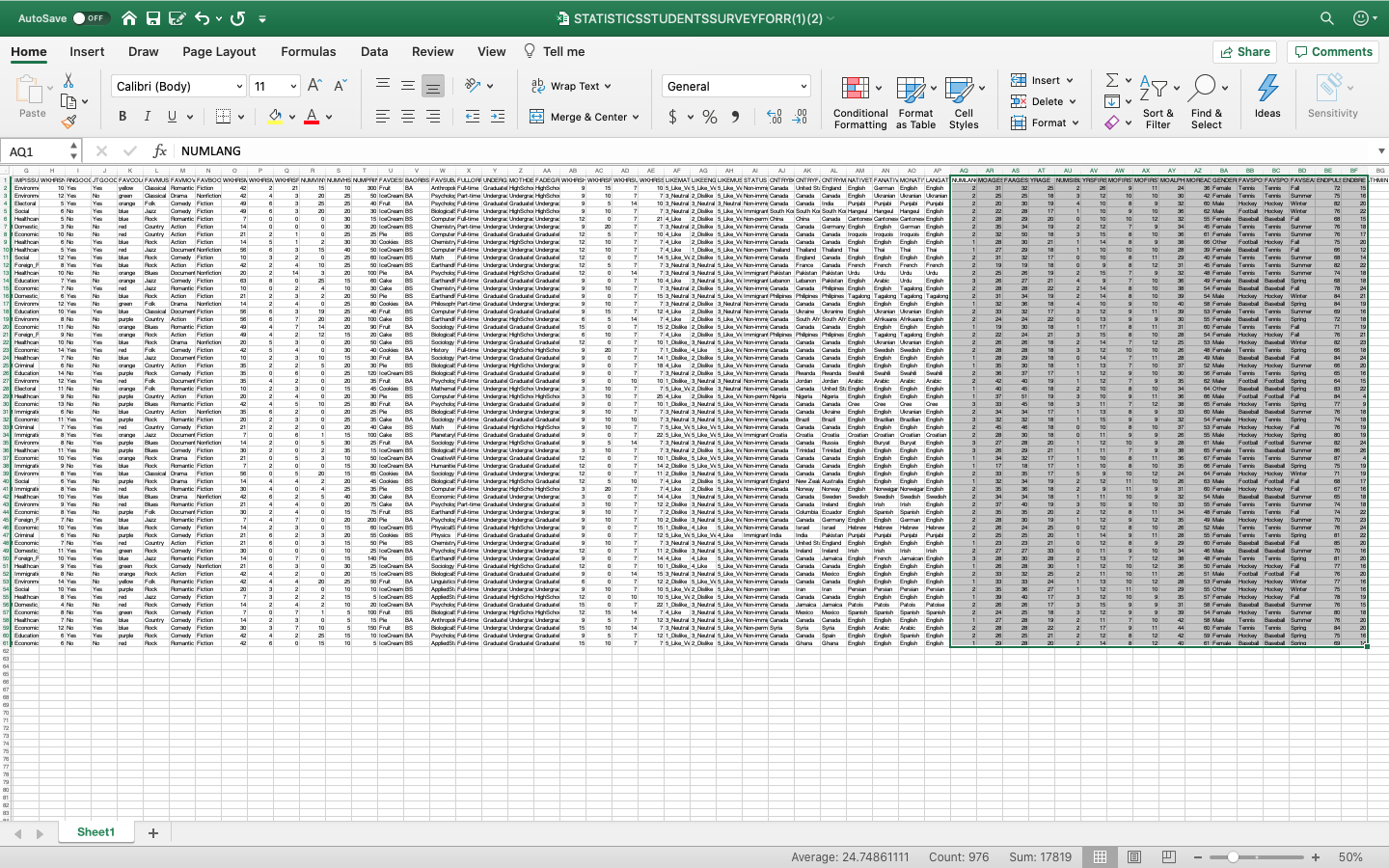Cut the selection with the scissors icon
This screenshot has width=1389, height=868.
coord(68,81)
